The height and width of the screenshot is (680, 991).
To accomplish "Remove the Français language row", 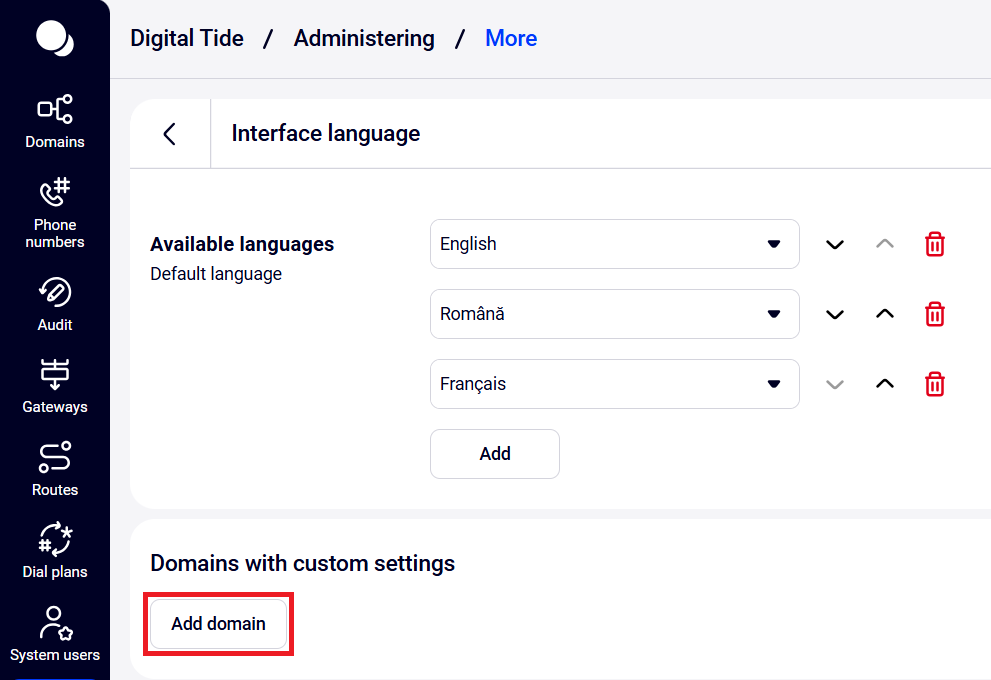I will 935,384.
